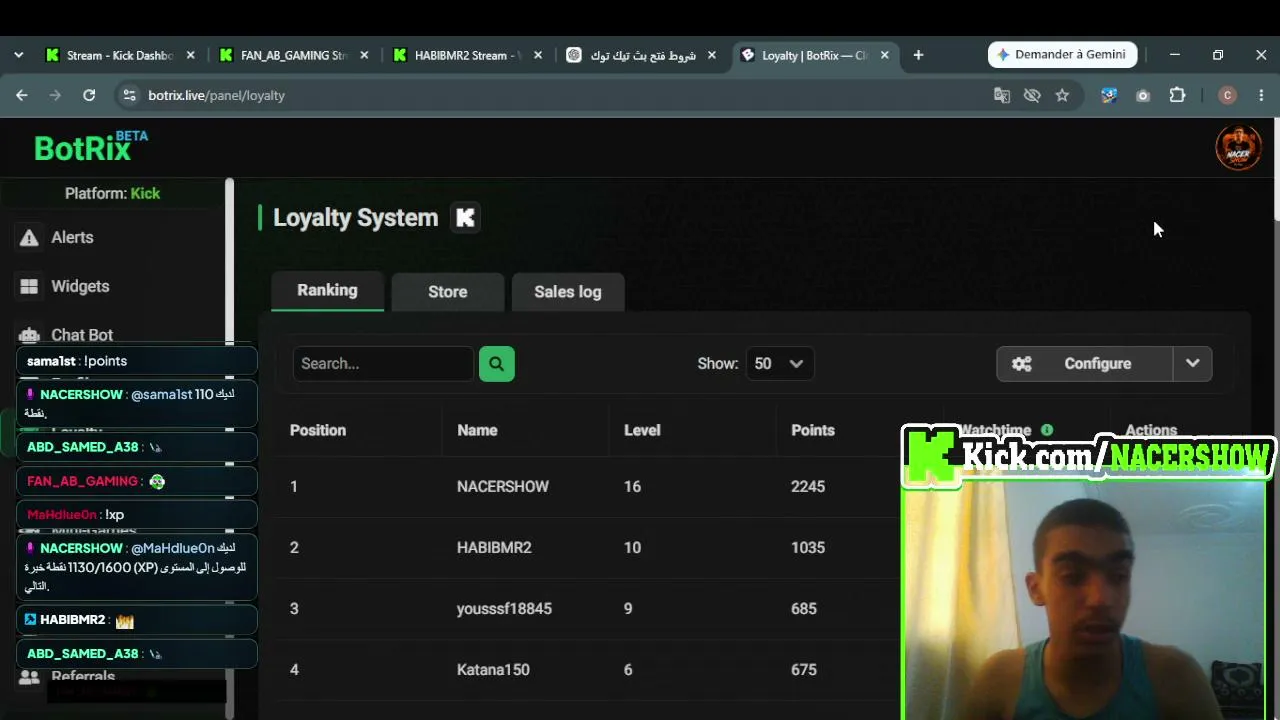Click the 2245 points value
The height and width of the screenshot is (720, 1280).
[808, 487]
